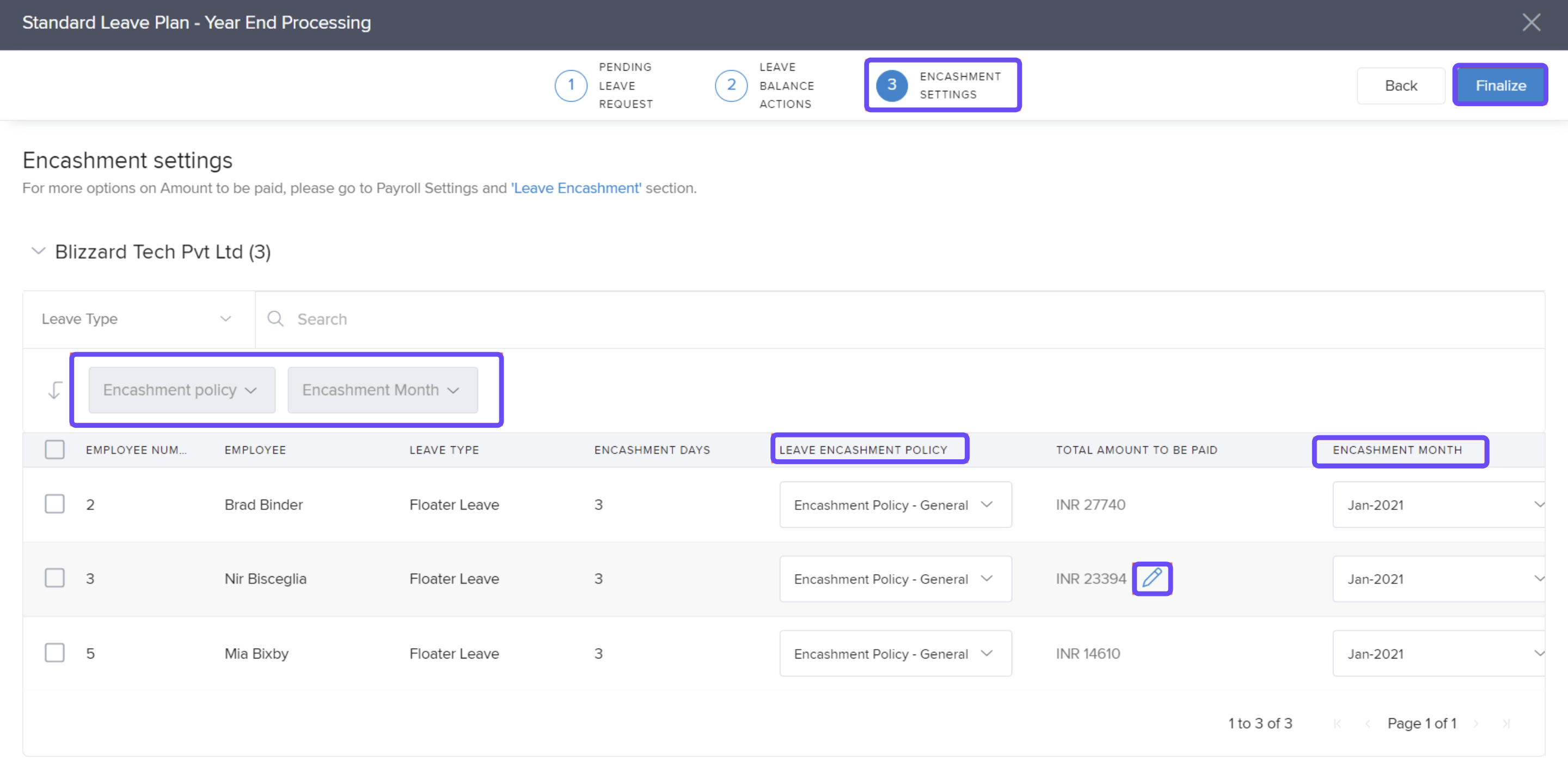This screenshot has height=764, width=1568.
Task: Jump to first page pagination icon
Action: tap(1337, 723)
